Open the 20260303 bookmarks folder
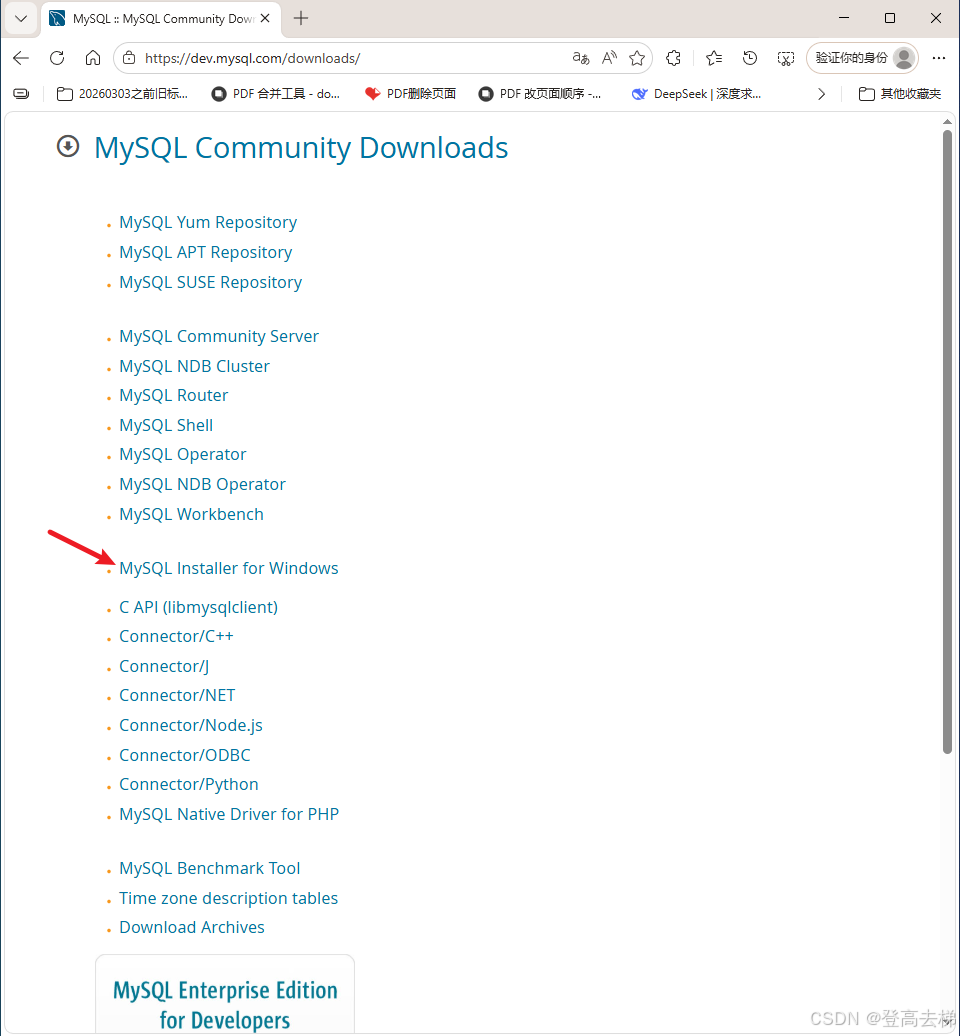The width and height of the screenshot is (960, 1036). click(x=122, y=94)
